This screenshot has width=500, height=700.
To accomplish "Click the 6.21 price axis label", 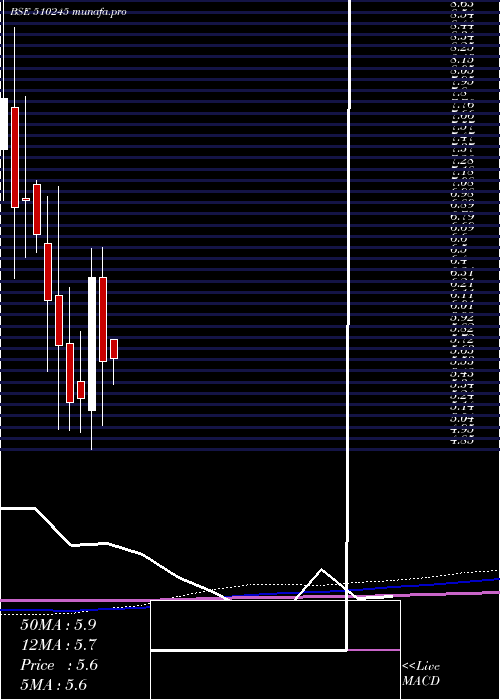I will [x=462, y=284].
